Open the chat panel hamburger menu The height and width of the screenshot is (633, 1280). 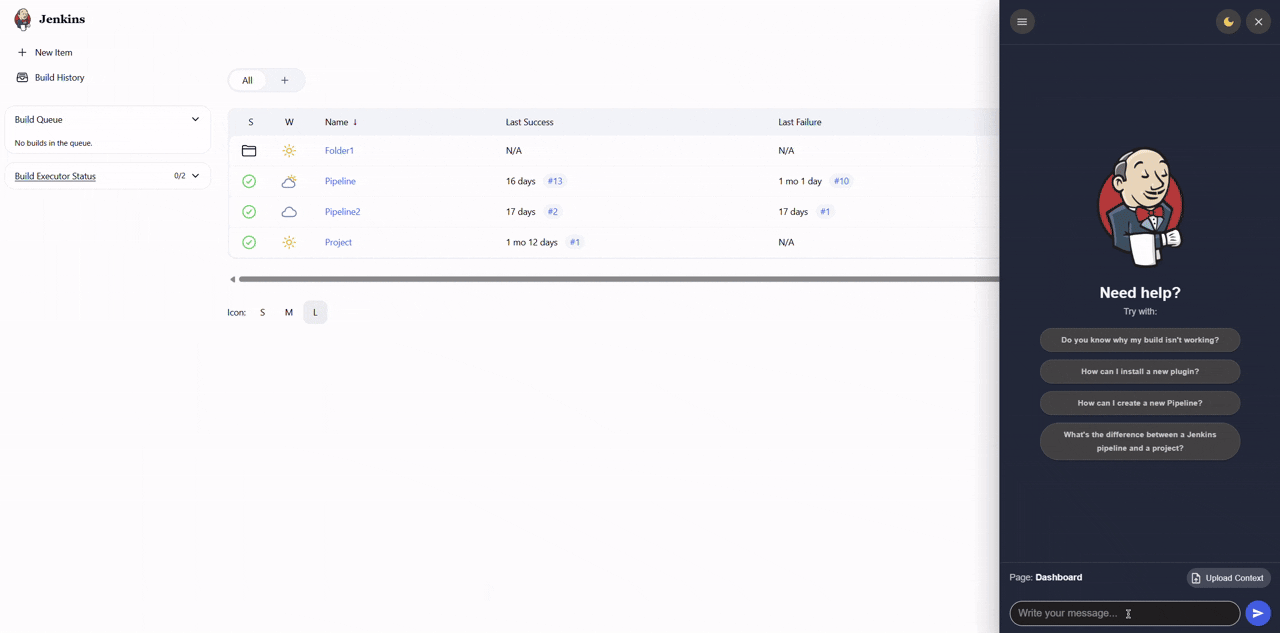[1022, 22]
